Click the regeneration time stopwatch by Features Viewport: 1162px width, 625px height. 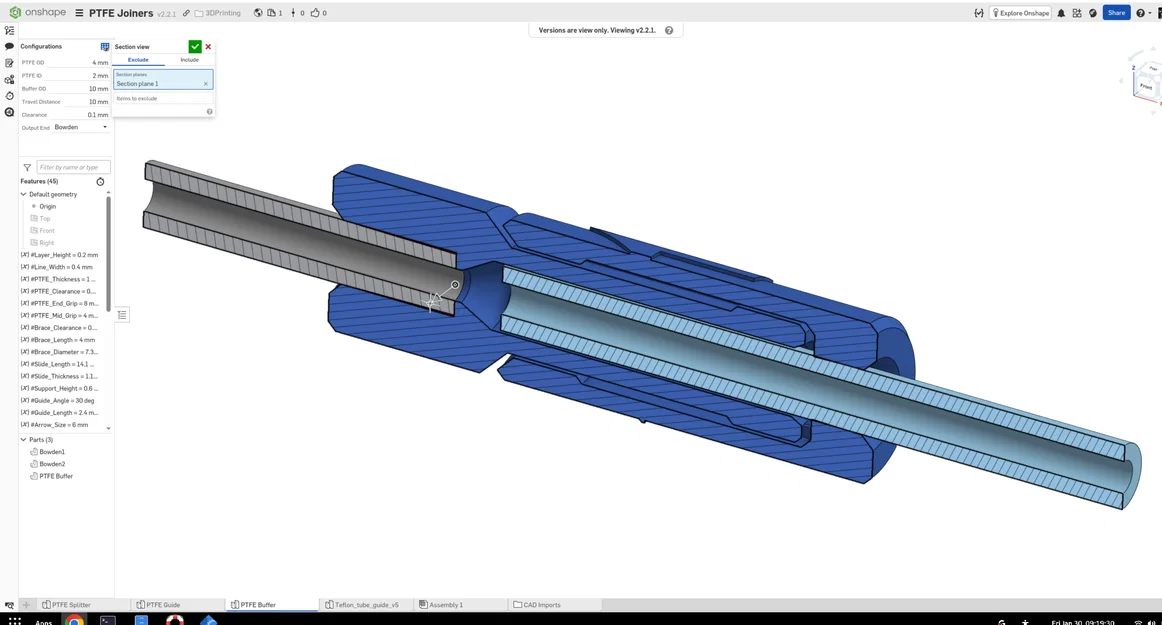100,182
